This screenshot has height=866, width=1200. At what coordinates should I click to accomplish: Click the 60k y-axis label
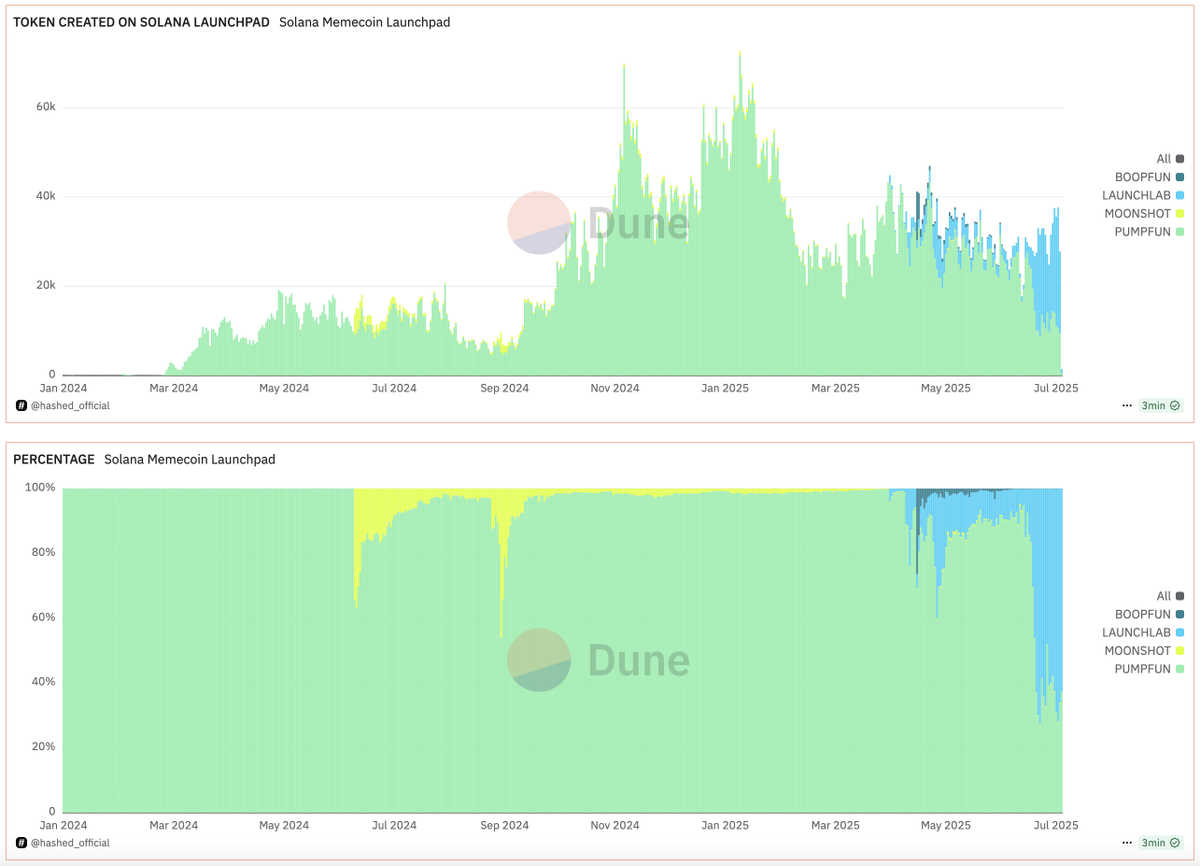[44, 107]
